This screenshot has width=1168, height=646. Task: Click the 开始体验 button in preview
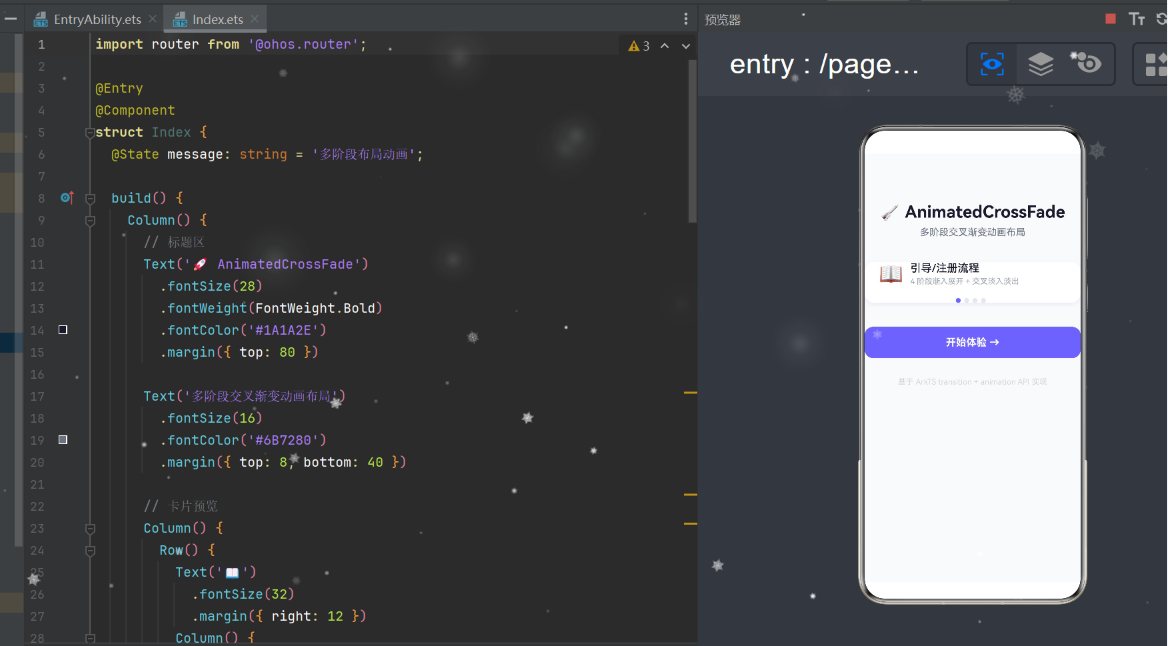coord(972,342)
